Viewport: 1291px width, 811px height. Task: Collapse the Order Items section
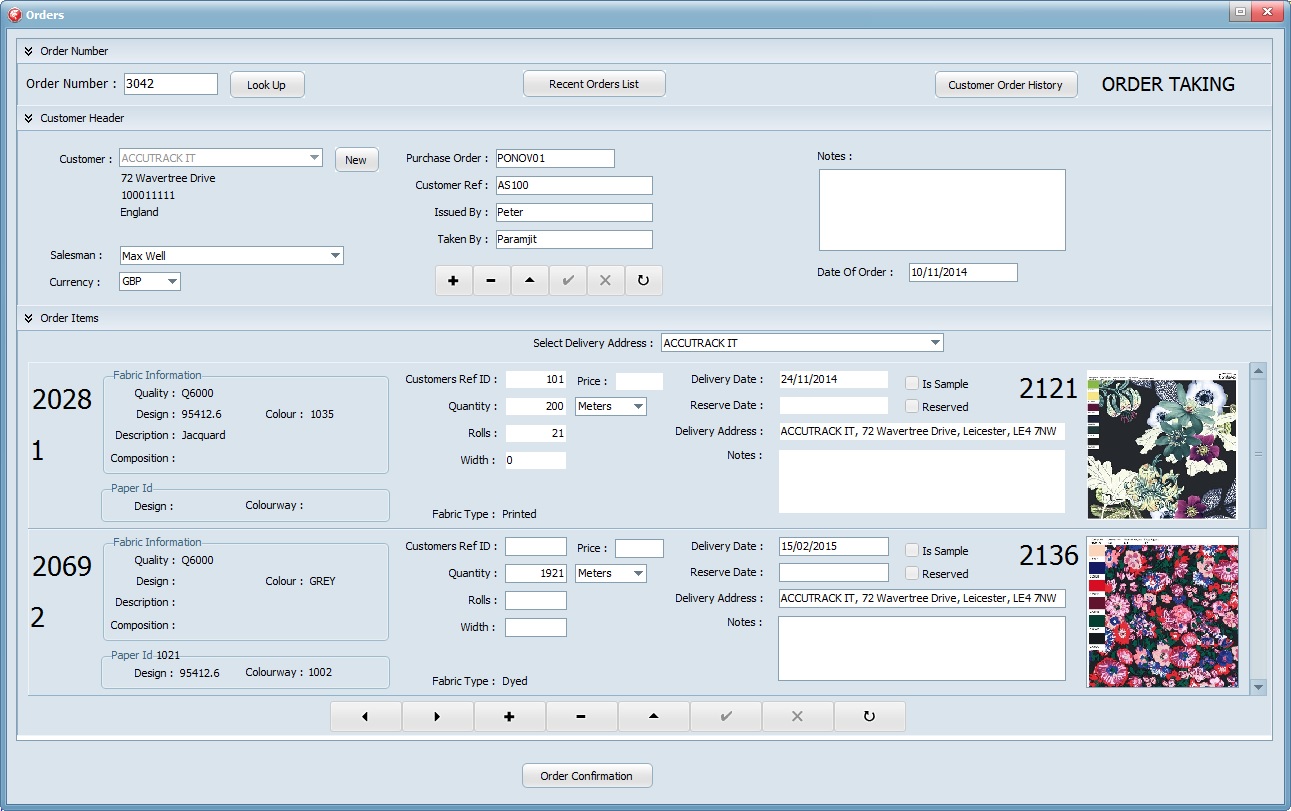29,318
